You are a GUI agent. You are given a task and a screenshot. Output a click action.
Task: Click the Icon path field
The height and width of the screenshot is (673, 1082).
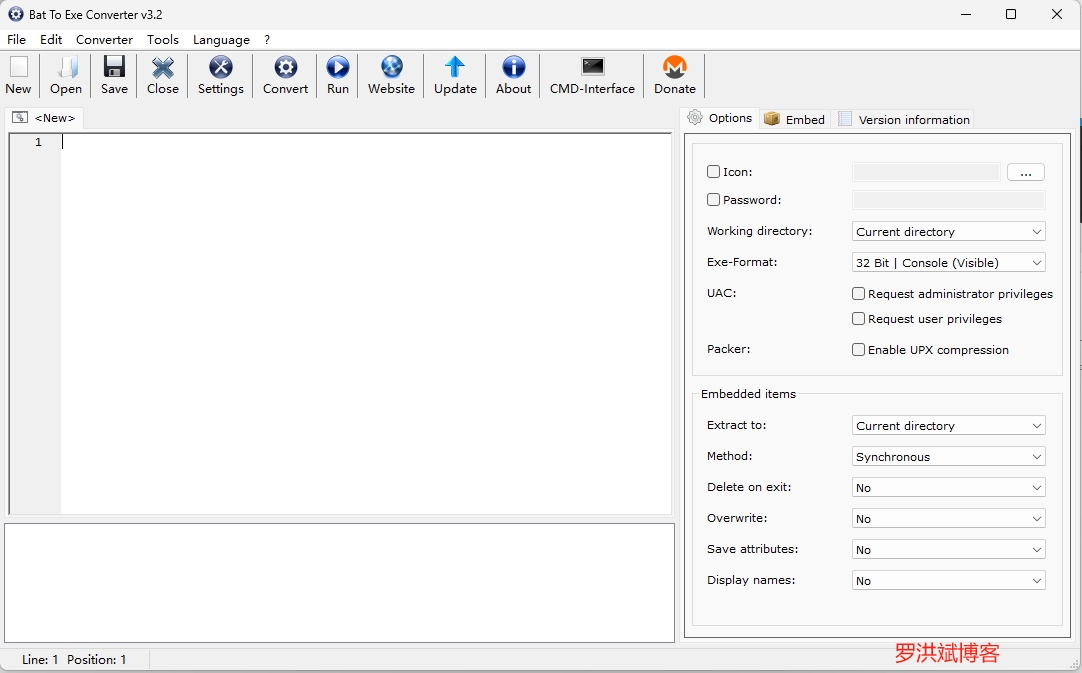pyautogui.click(x=926, y=172)
